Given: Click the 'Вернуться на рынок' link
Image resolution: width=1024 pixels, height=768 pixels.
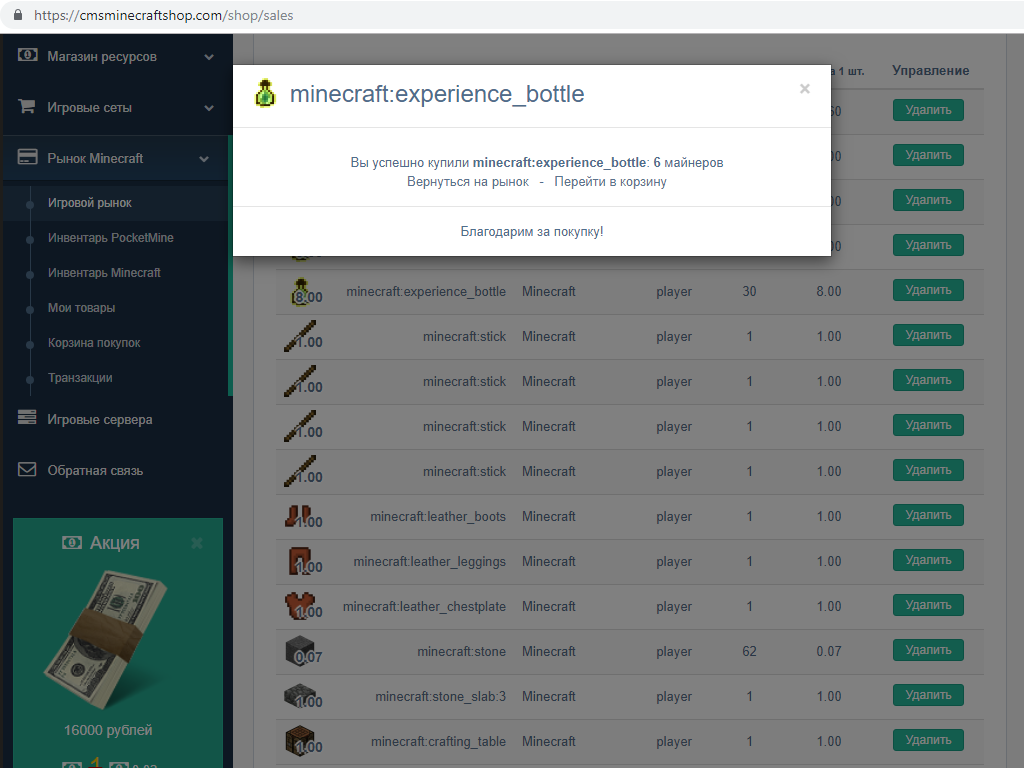Looking at the screenshot, I should coord(468,182).
